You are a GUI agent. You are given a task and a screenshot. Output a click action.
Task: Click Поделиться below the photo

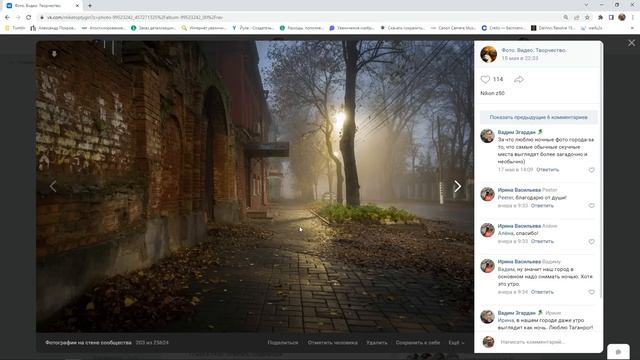[x=283, y=342]
